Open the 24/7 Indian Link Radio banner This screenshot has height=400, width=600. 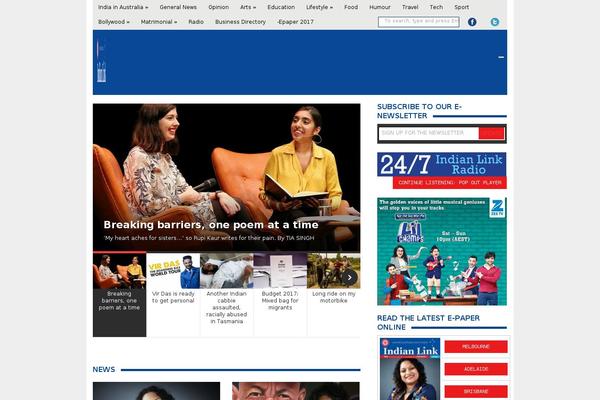tap(442, 165)
